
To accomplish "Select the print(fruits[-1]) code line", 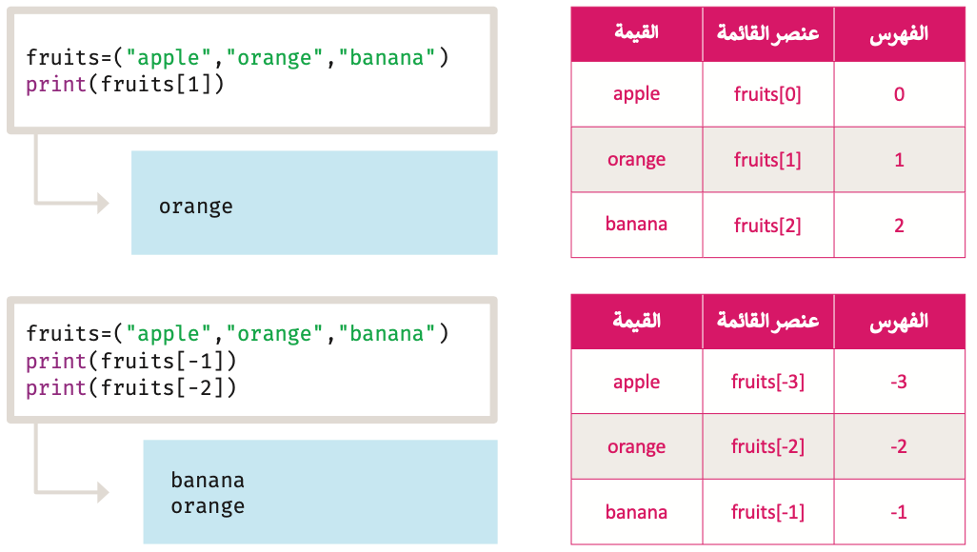I will 131,361.
